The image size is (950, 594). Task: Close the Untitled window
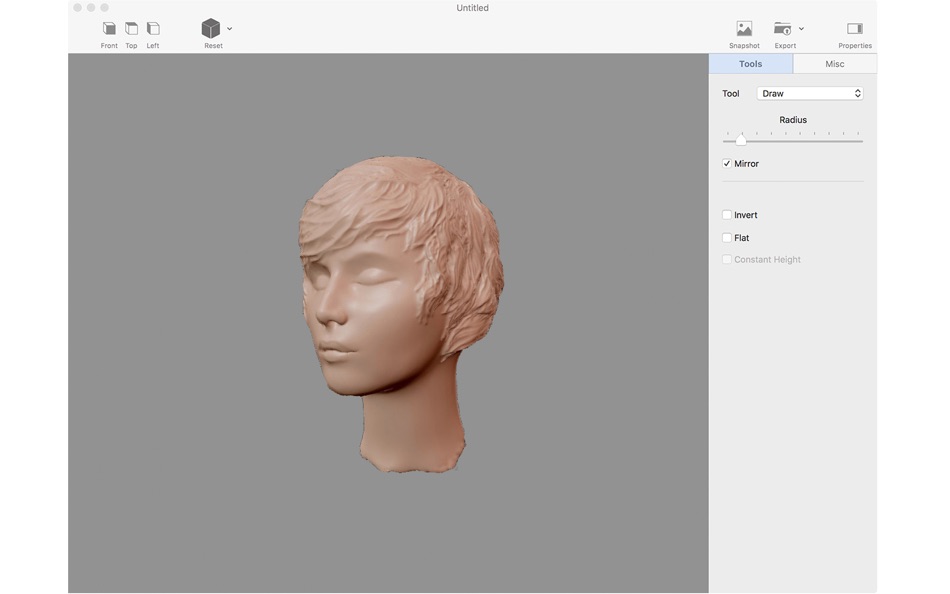(x=77, y=8)
